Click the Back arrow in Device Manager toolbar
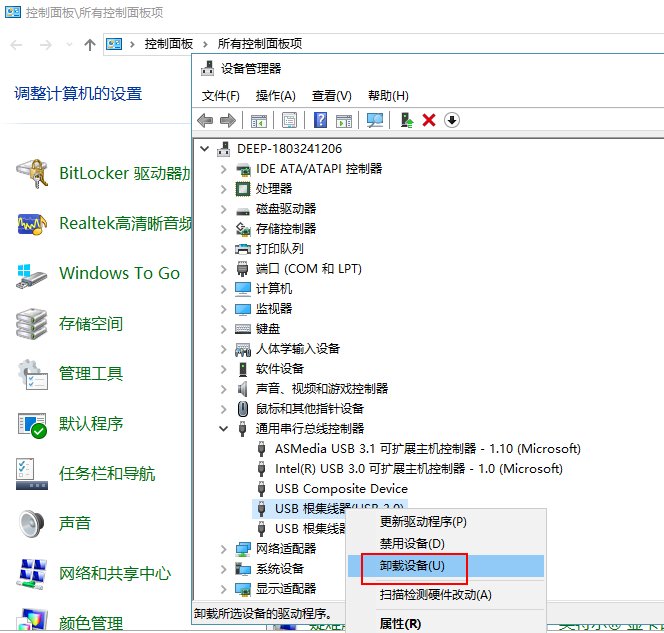 205,121
